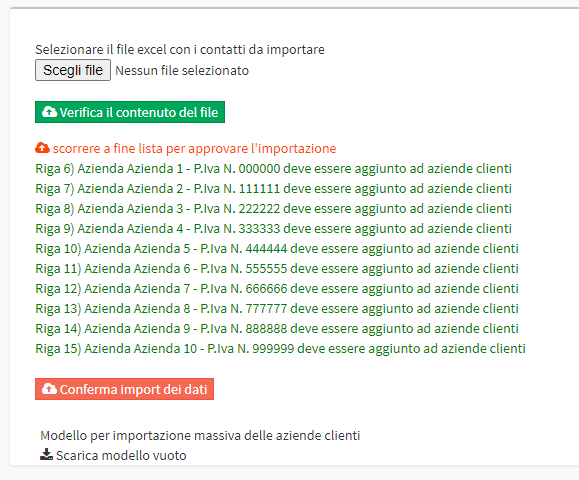Click cloud icon on Conferma import button

(x=49, y=388)
